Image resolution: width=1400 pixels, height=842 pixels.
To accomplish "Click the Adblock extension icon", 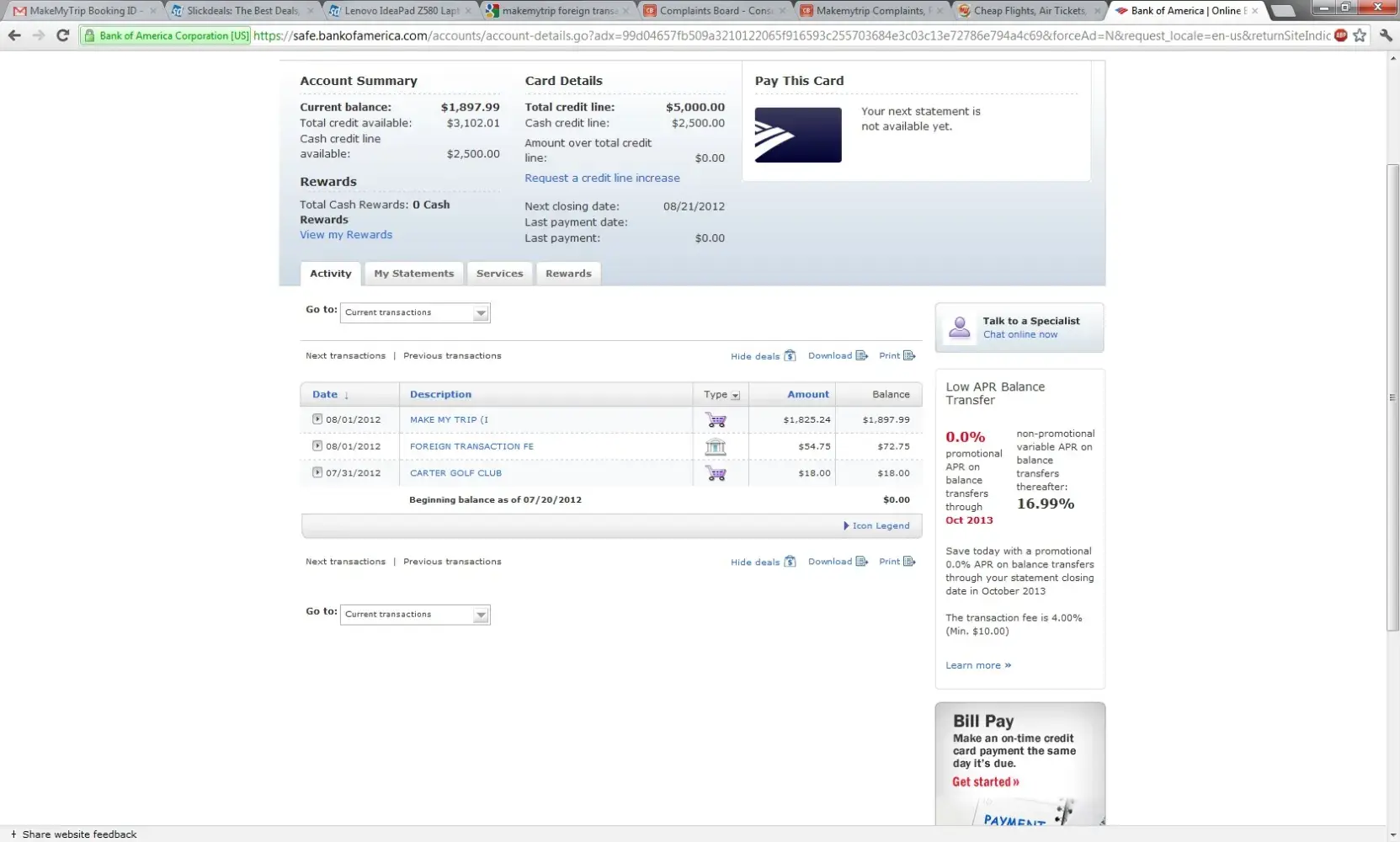I will pos(1341,35).
